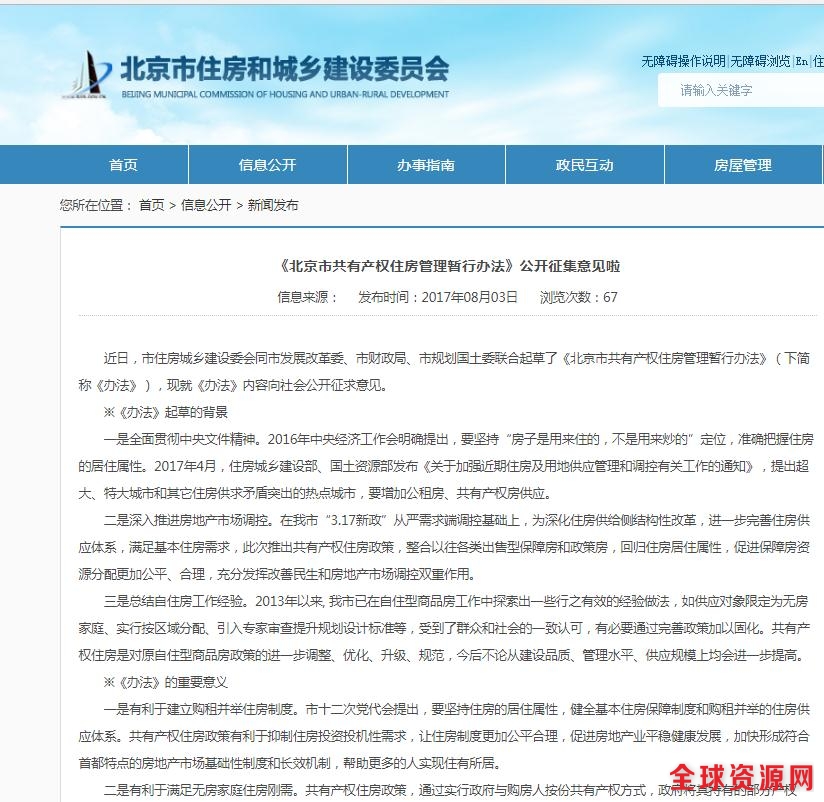Click the commission logo emblem

(87, 75)
